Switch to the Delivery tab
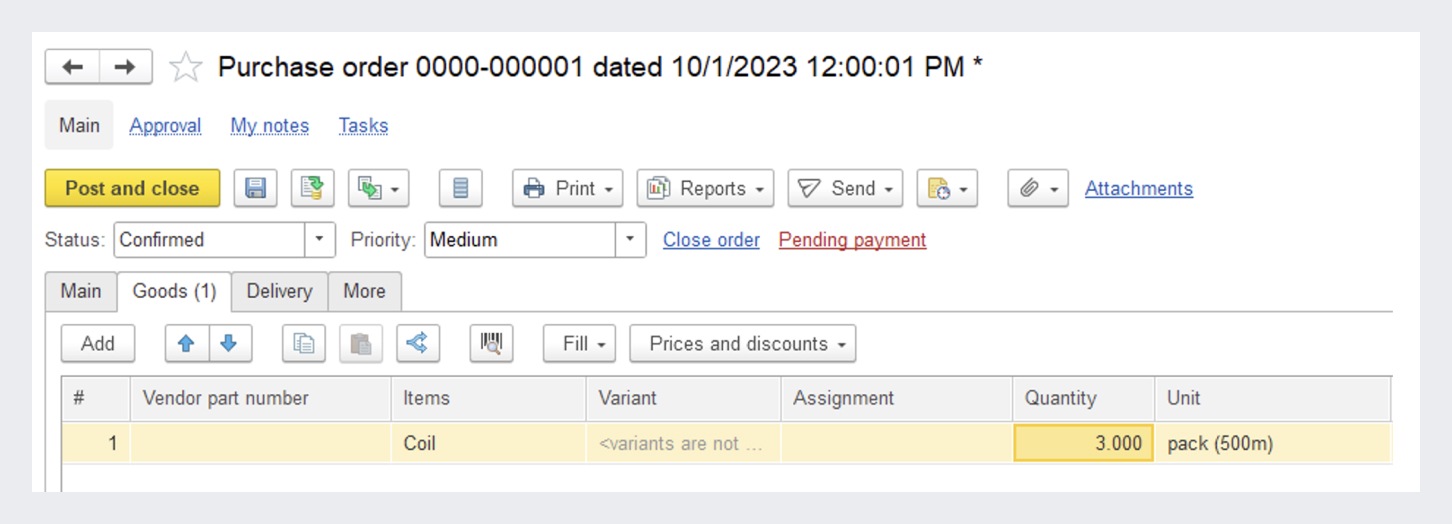This screenshot has height=524, width=1452. click(279, 291)
